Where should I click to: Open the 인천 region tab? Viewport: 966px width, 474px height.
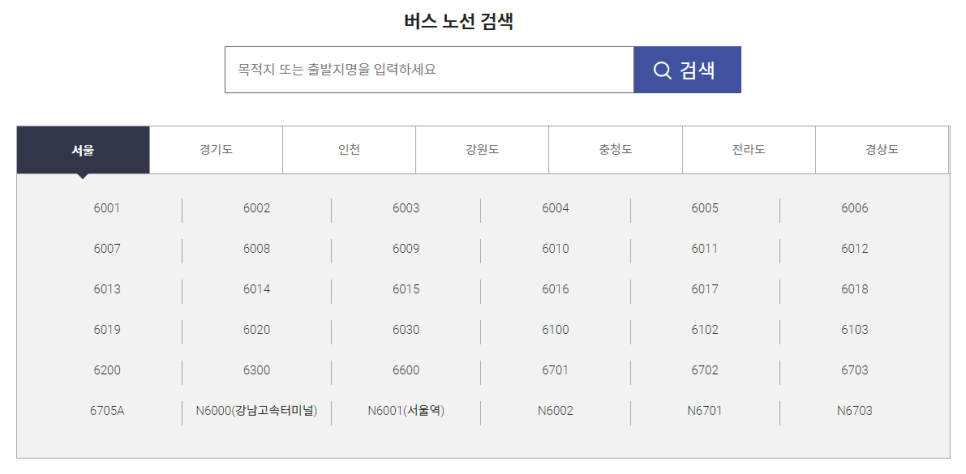pos(349,150)
